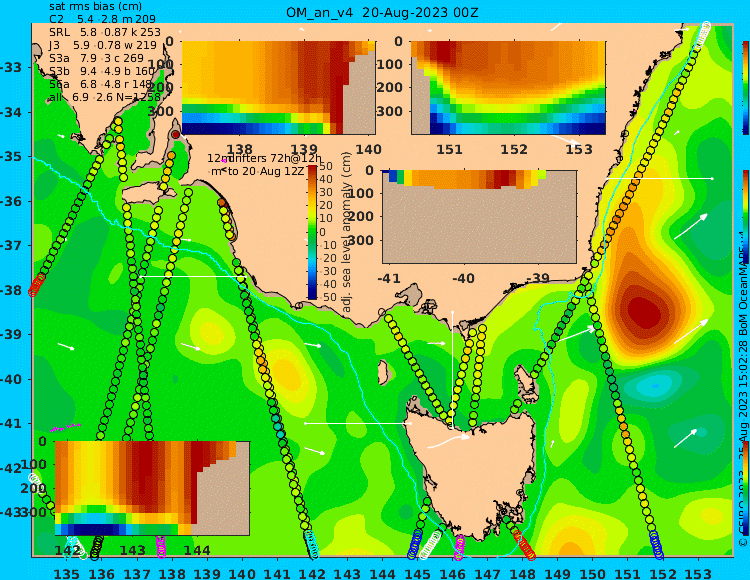Click the -41 latitude label on left axis
Screen dimensions: 750x580
[11, 424]
